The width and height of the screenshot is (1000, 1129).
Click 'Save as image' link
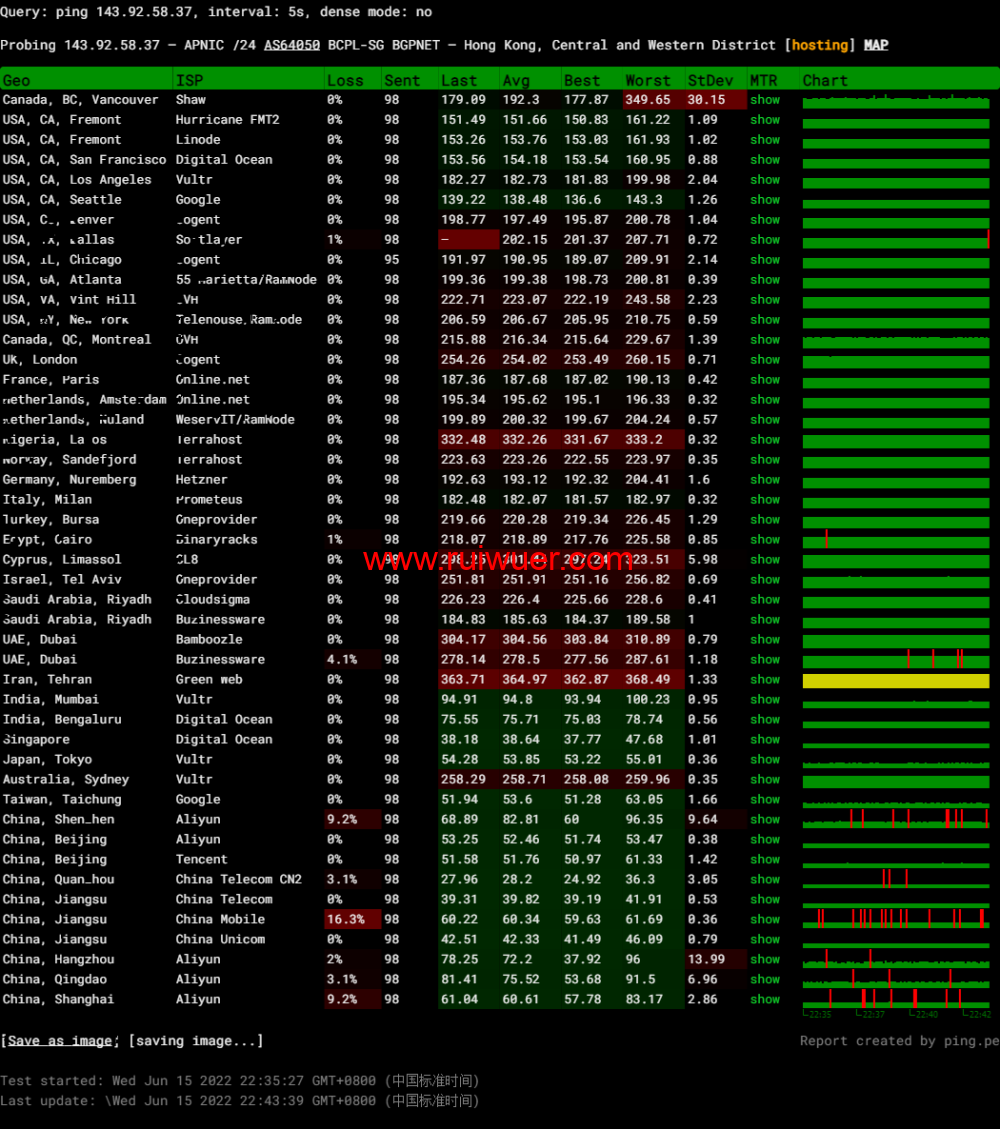coord(59,1041)
